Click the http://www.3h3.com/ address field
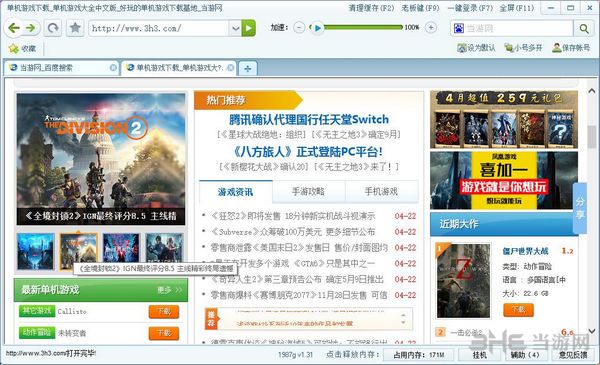Viewport: 600px width, 365px height. 159,28
